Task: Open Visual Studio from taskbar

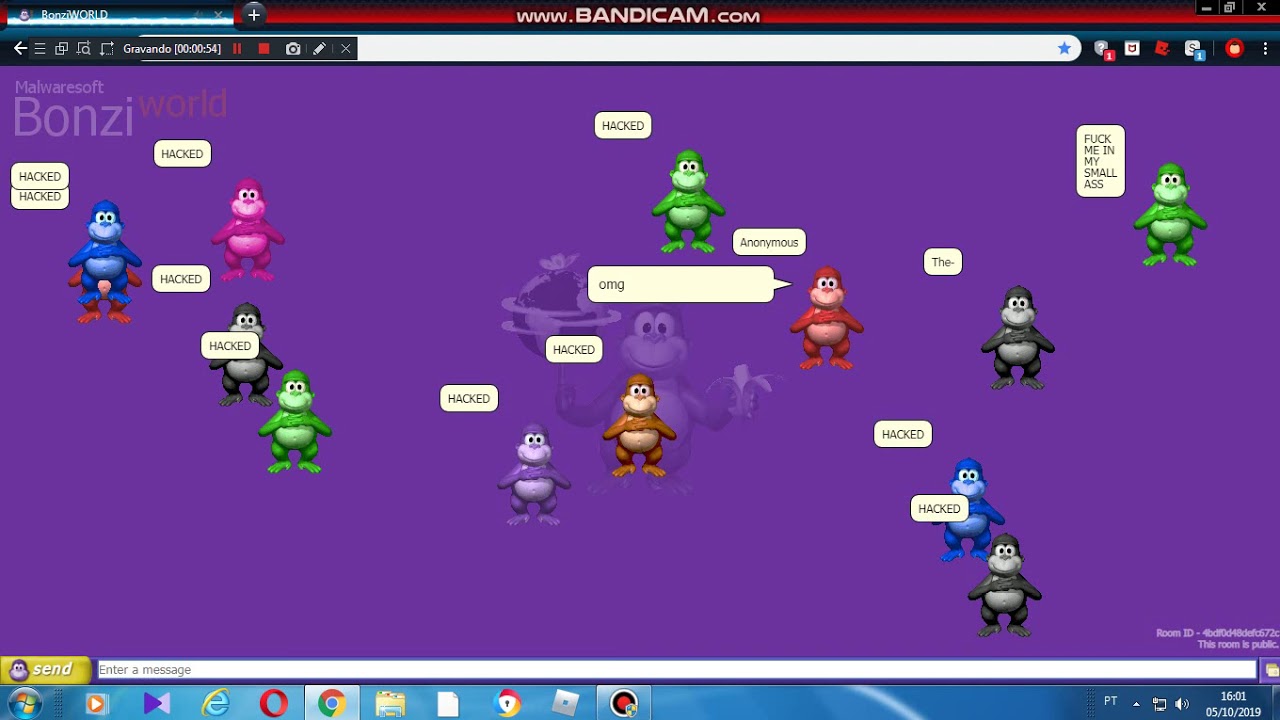Action: pyautogui.click(x=156, y=703)
